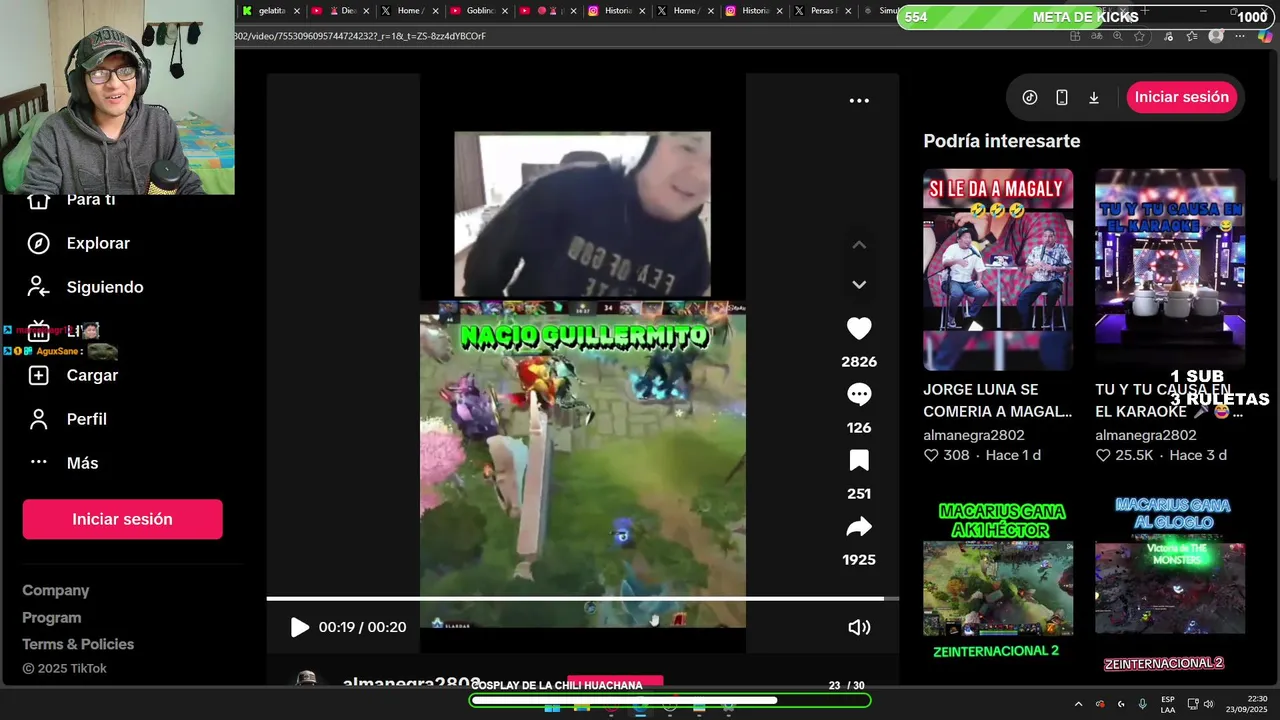Image resolution: width=1280 pixels, height=720 pixels.
Task: Like the video with the heart icon
Action: 859,329
